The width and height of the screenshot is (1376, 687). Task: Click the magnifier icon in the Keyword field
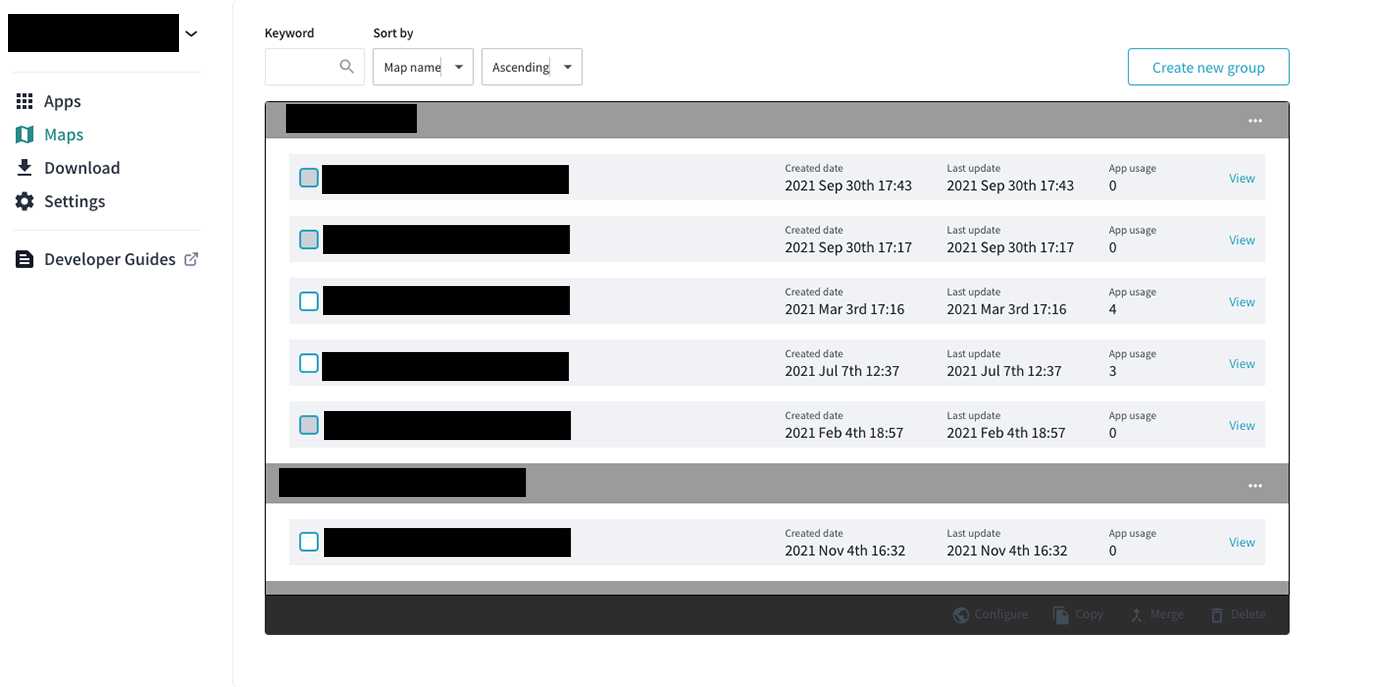coord(346,66)
